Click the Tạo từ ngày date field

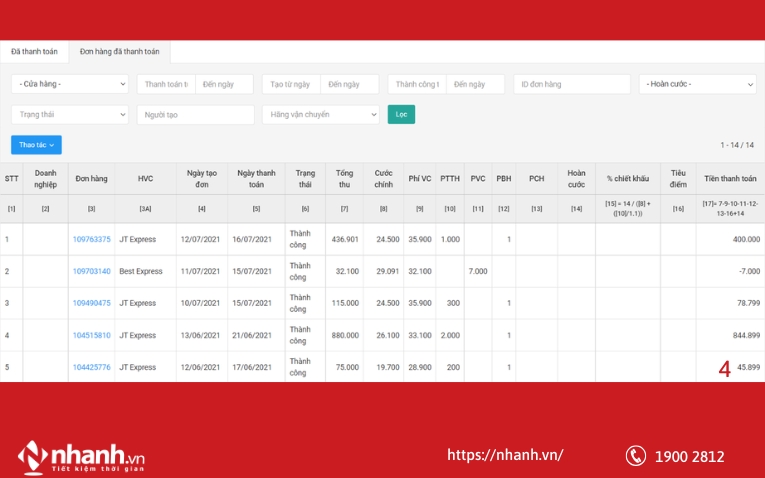pos(291,84)
